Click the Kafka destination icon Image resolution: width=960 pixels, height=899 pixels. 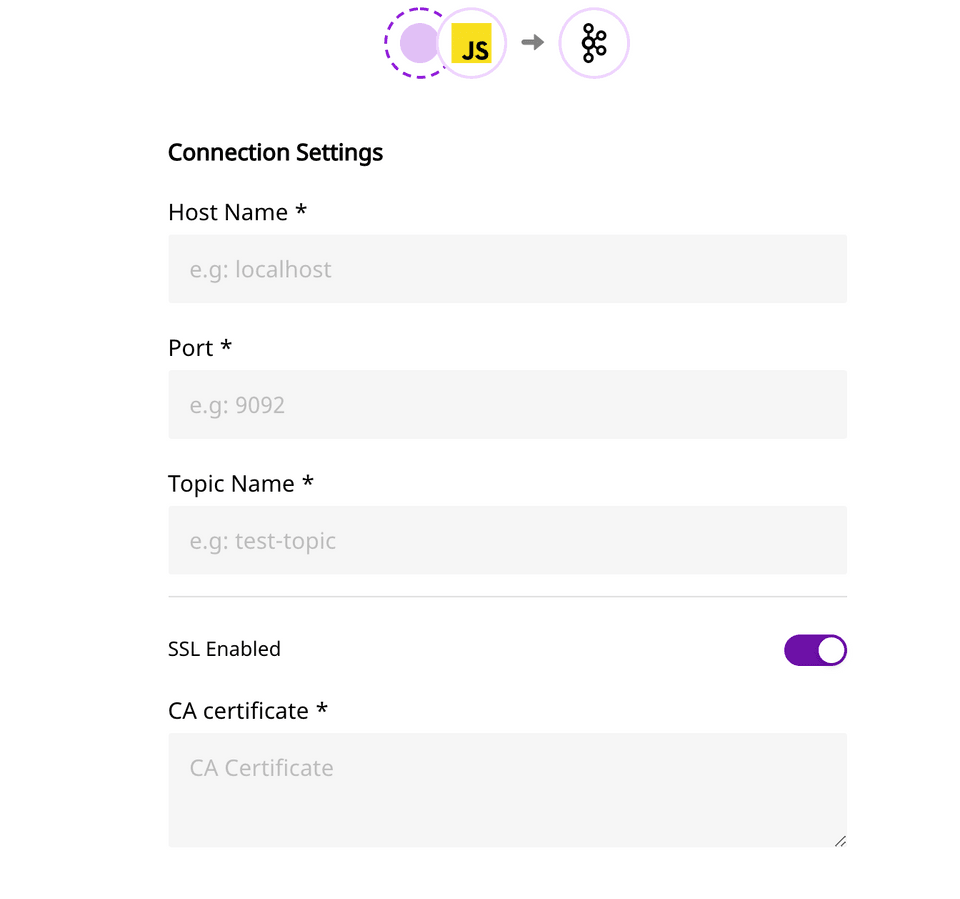tap(594, 43)
